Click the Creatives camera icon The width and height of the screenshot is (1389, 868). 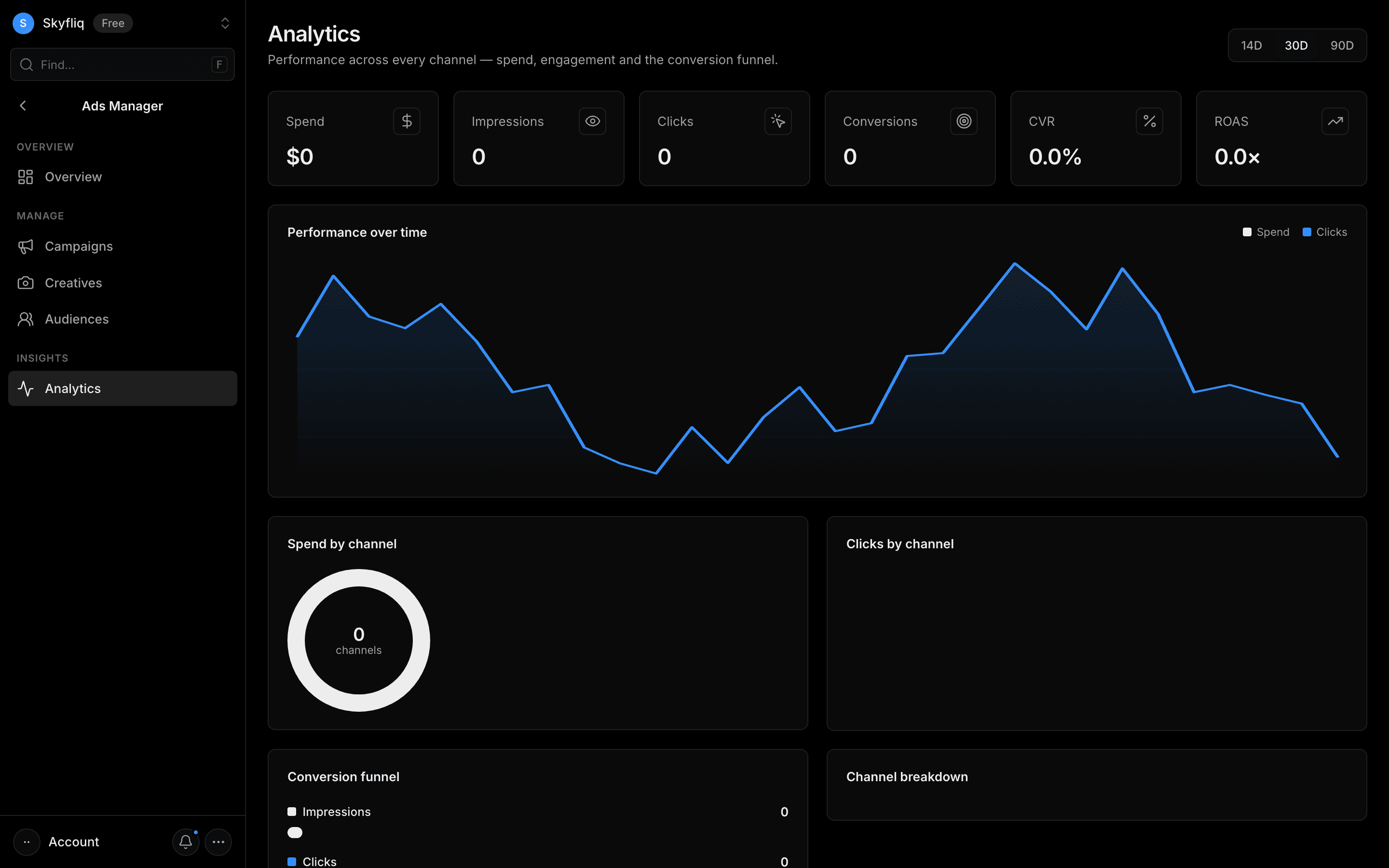pos(25,283)
